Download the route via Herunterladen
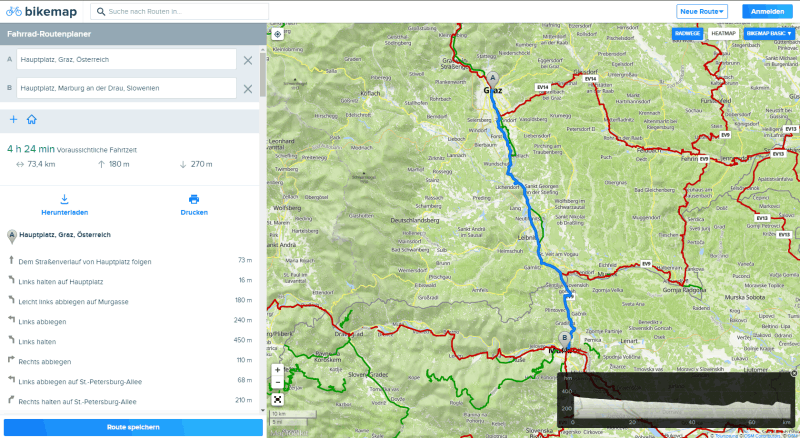The height and width of the screenshot is (438, 800). pos(65,205)
